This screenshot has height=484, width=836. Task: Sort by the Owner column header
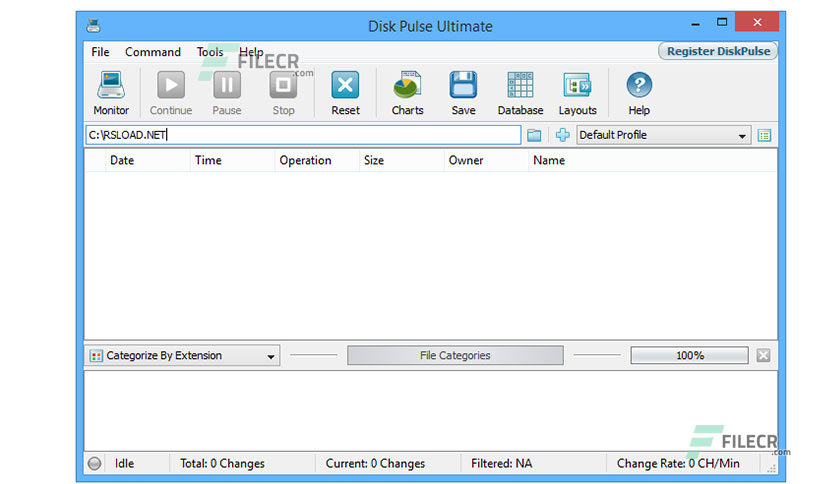click(x=486, y=160)
